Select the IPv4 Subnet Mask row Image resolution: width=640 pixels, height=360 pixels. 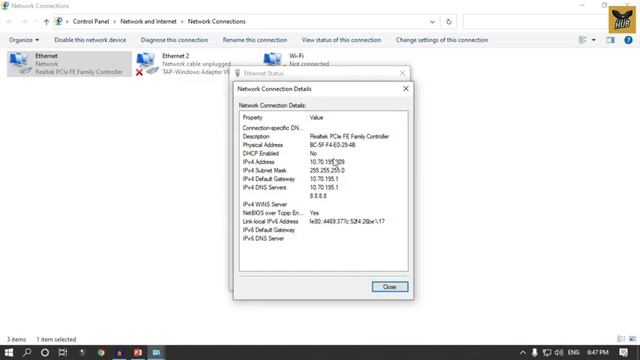323,171
